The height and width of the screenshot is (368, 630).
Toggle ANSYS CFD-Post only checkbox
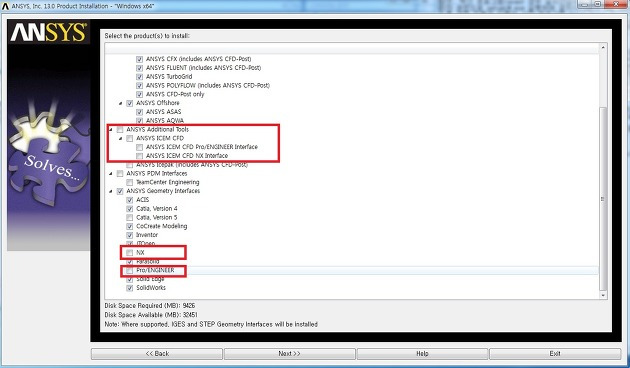coord(139,94)
